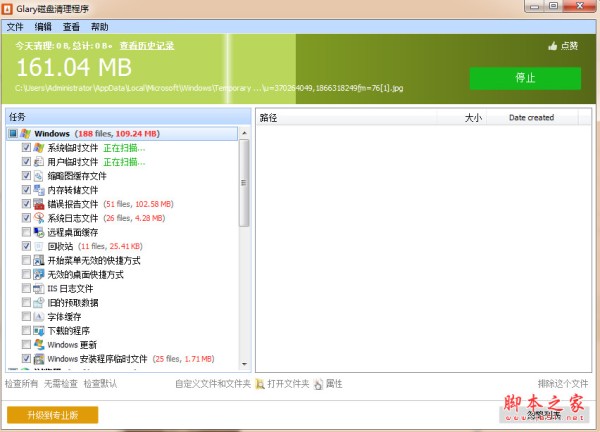Click the 错误报告文件 item icon

[39, 204]
